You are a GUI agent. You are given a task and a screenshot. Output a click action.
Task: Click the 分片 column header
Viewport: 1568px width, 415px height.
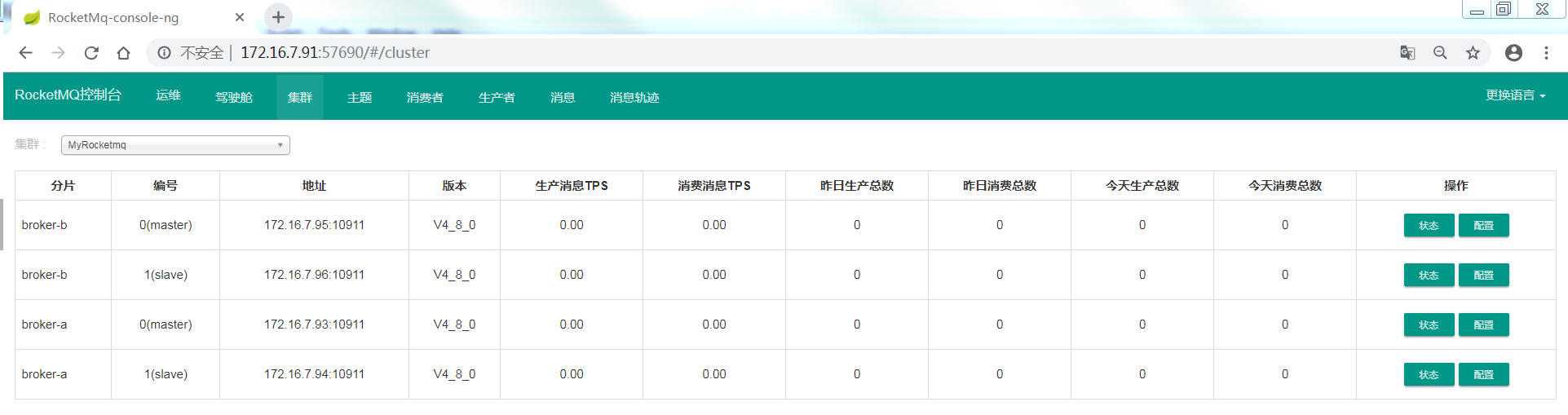coord(63,186)
